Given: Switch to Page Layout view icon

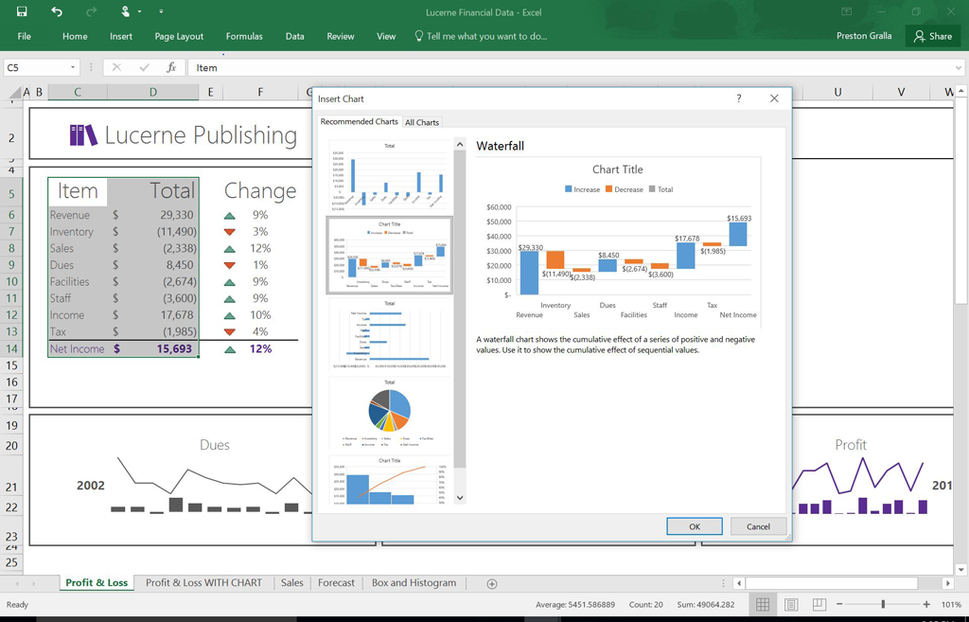Looking at the screenshot, I should click(x=792, y=604).
